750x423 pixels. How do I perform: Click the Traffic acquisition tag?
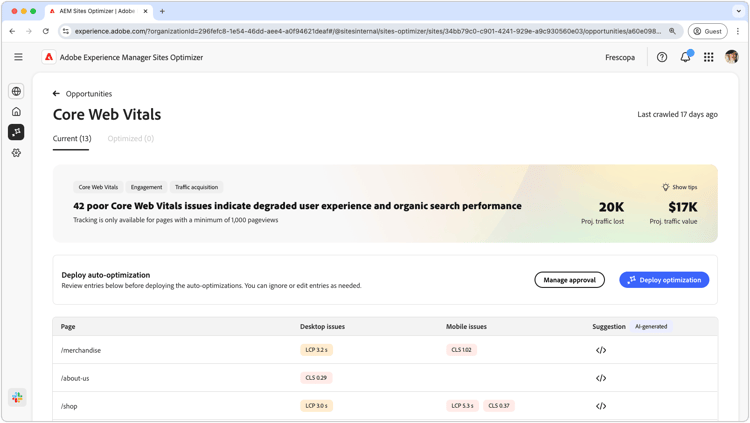[196, 187]
